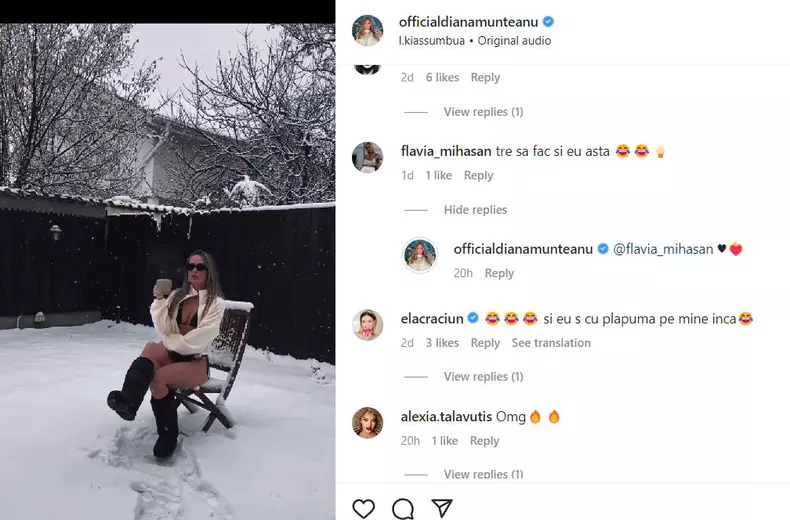Screen dimensions: 790x520
Task: Open the elacraciun username link
Action: click(431, 319)
